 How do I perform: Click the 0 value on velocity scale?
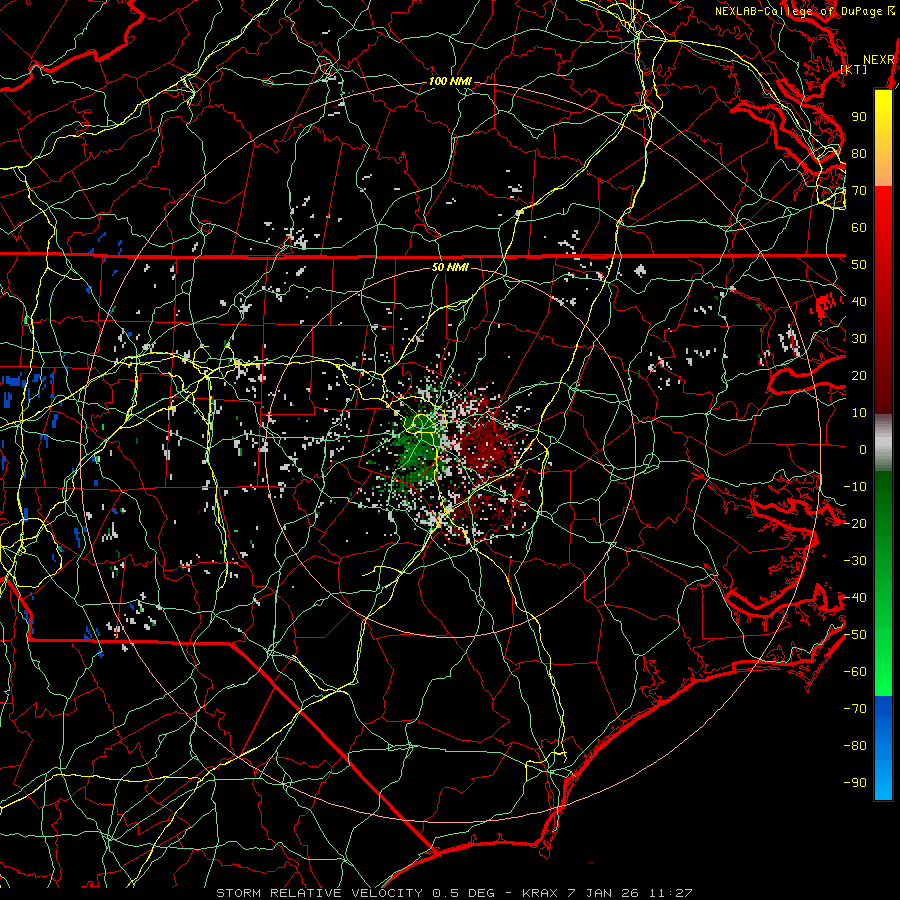[863, 450]
